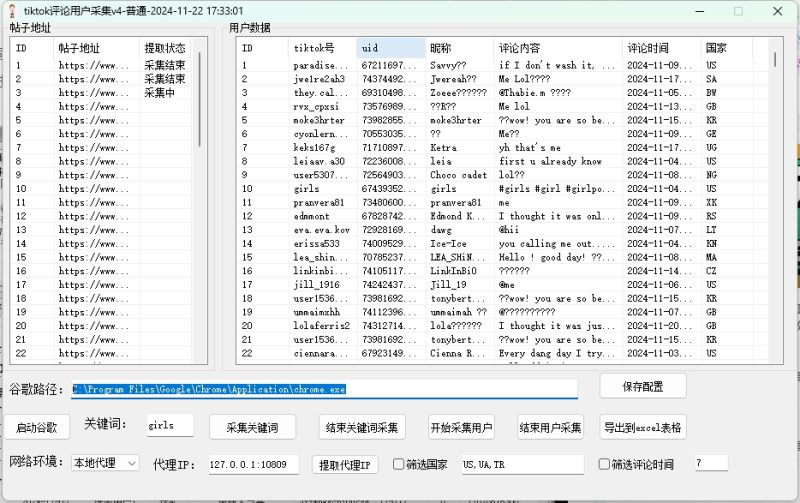Viewport: 800px width, 503px height.
Task: Select user row edmmont
Action: (x=311, y=216)
